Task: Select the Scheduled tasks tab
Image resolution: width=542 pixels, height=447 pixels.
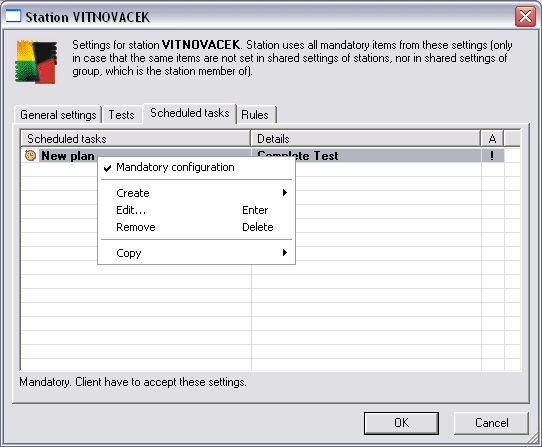Action: click(190, 113)
